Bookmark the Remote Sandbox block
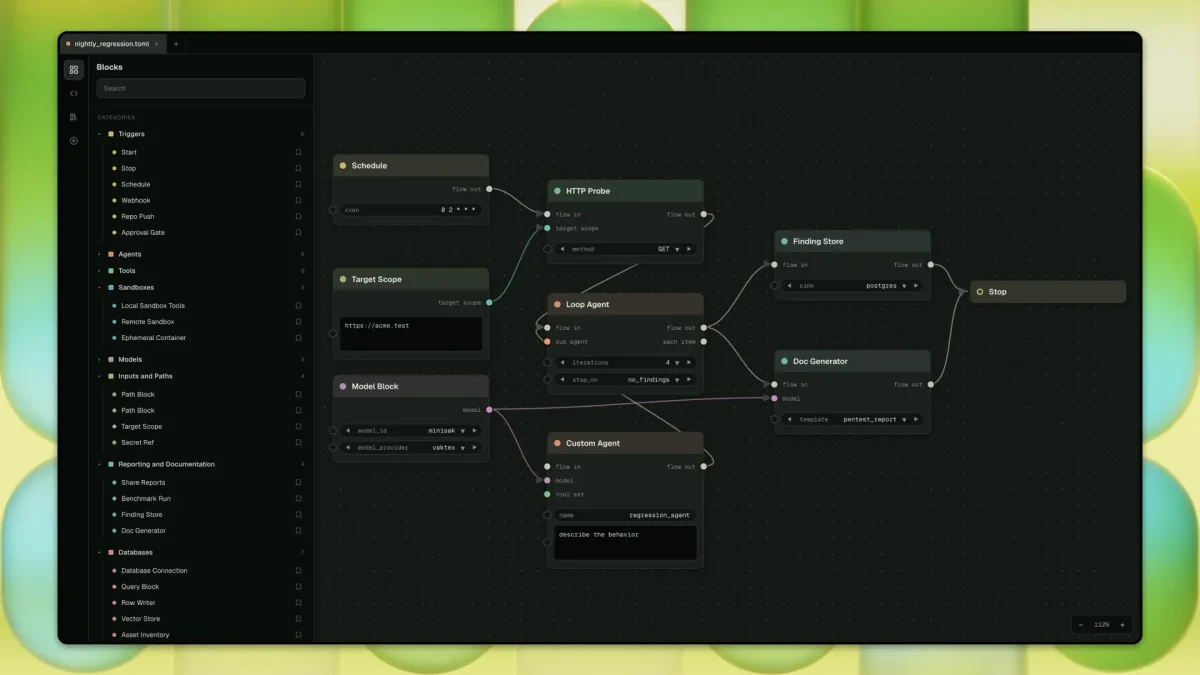The height and width of the screenshot is (675, 1200). 298,322
